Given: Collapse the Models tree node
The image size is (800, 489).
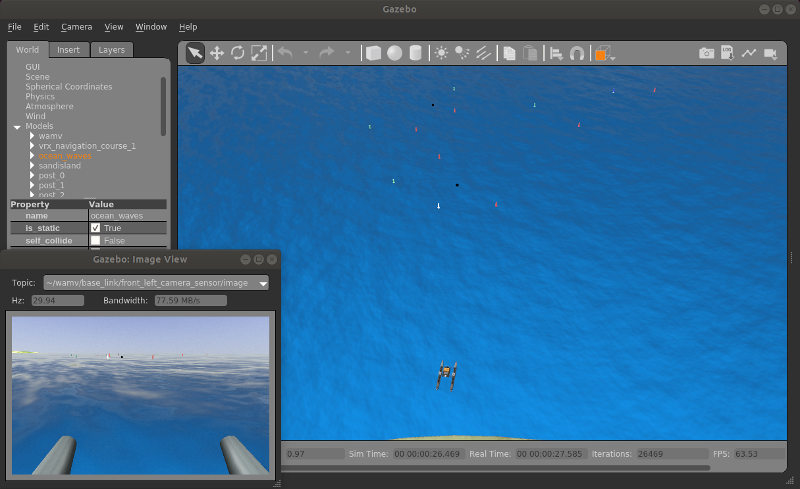Looking at the screenshot, I should [x=17, y=127].
